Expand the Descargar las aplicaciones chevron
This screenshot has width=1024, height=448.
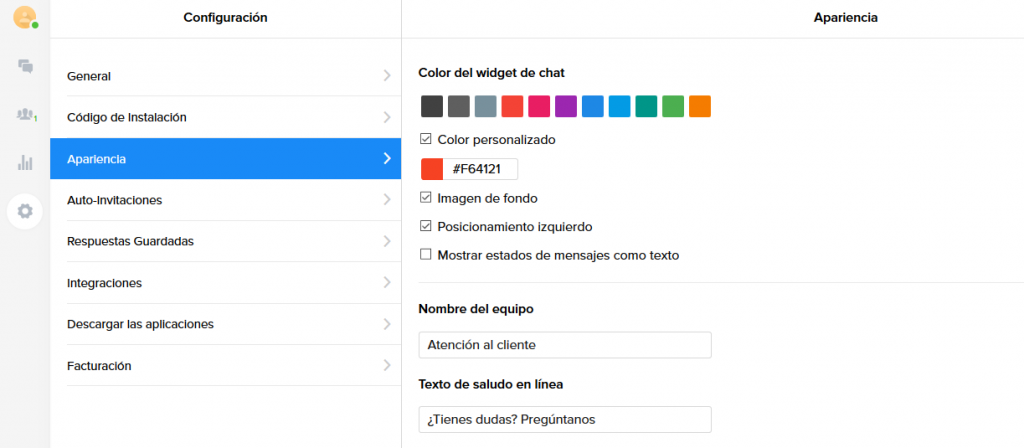click(x=387, y=324)
